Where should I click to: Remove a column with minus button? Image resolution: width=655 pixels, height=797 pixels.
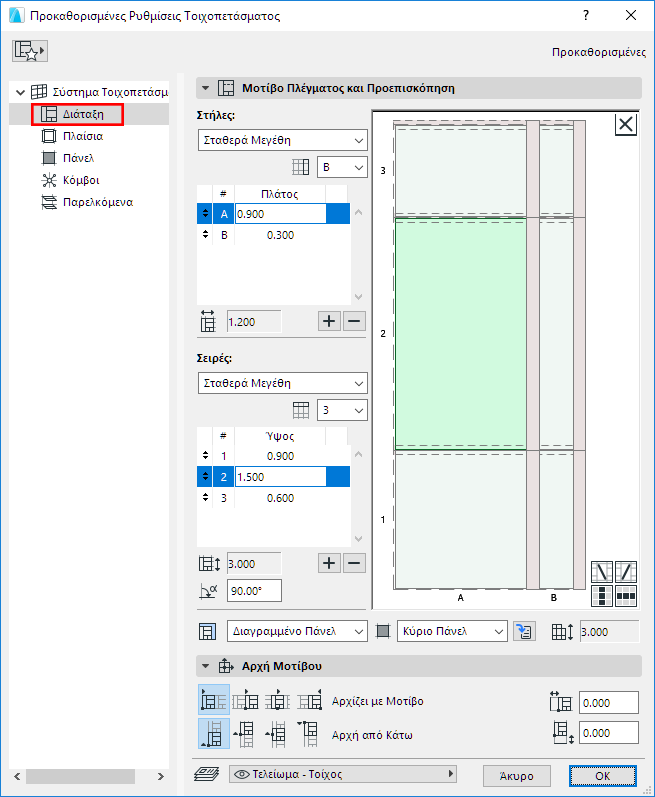point(354,321)
